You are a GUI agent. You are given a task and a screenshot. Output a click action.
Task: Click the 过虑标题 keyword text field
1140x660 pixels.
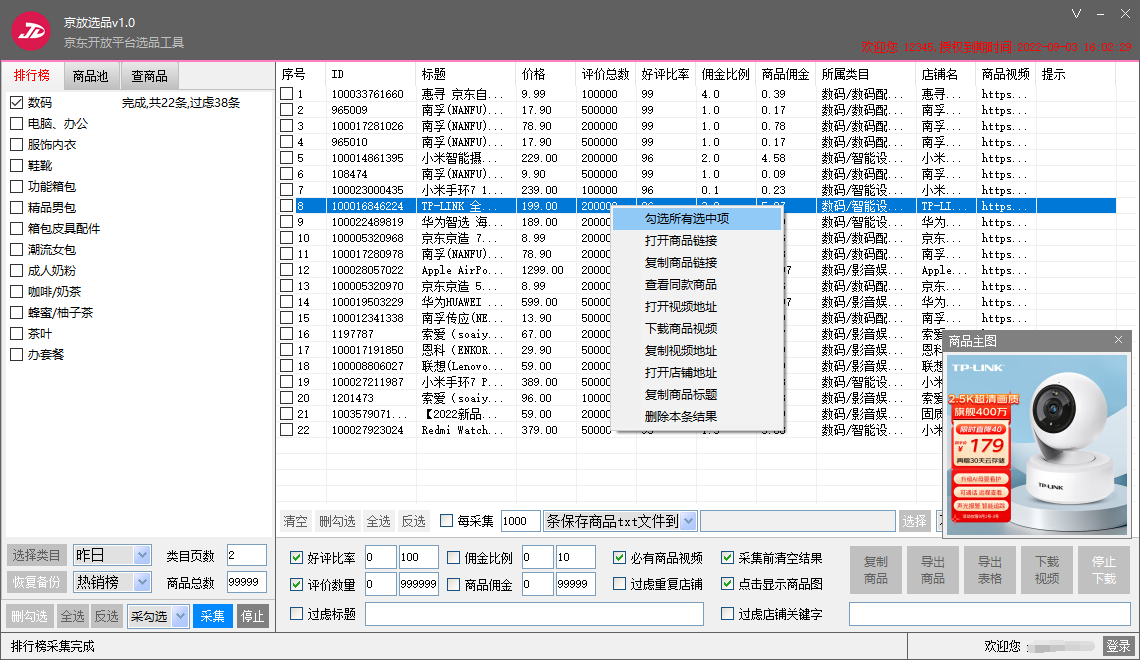coord(534,614)
